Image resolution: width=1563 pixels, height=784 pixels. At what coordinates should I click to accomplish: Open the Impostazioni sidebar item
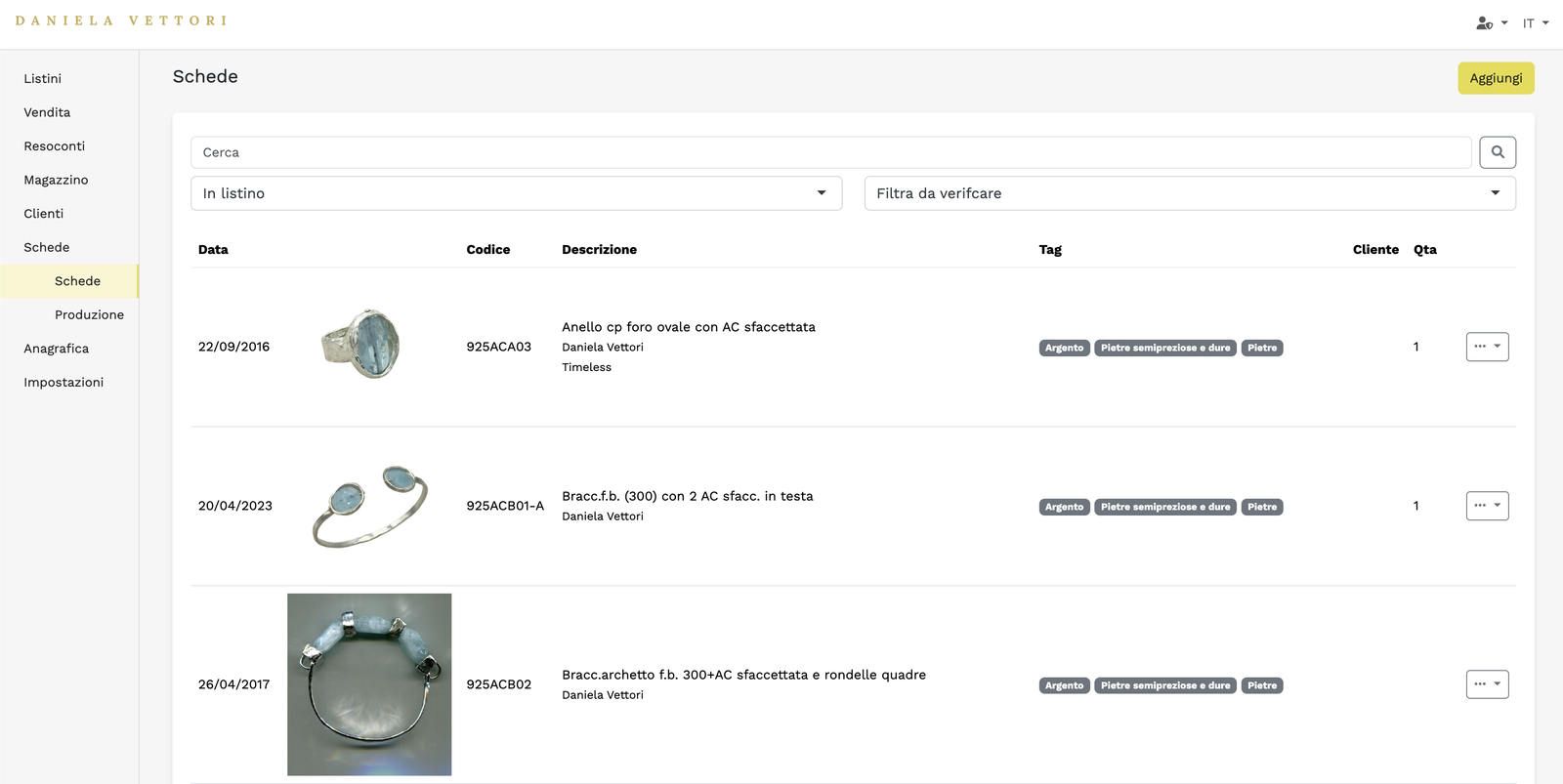click(63, 382)
